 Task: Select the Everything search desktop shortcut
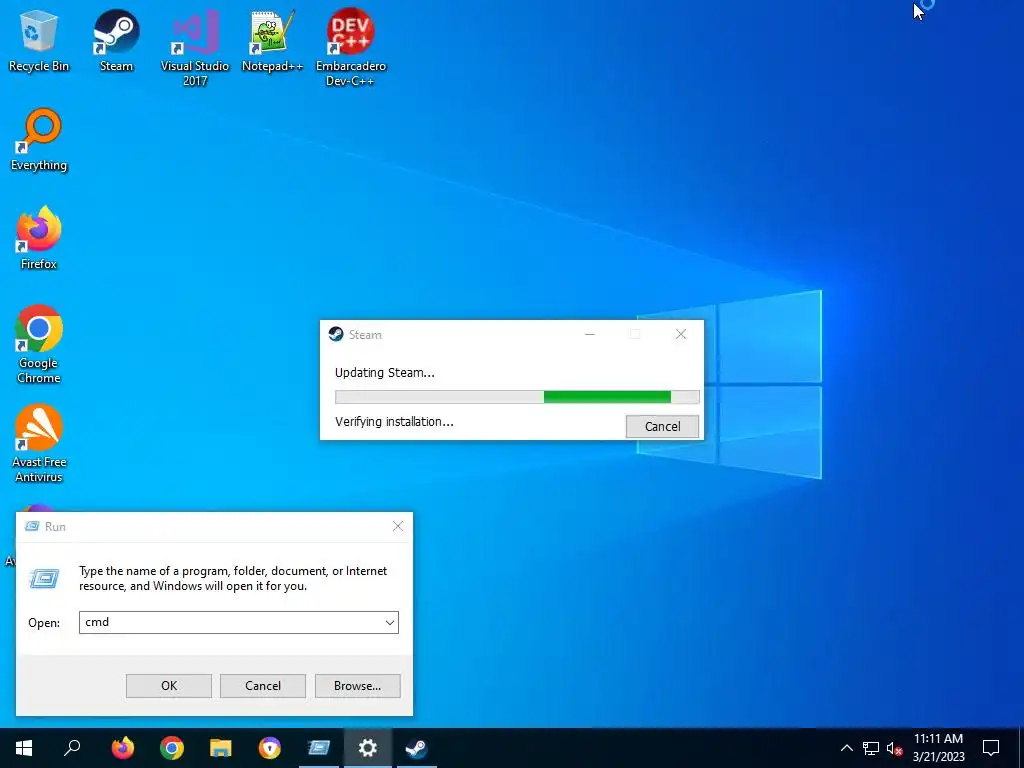coord(39,140)
